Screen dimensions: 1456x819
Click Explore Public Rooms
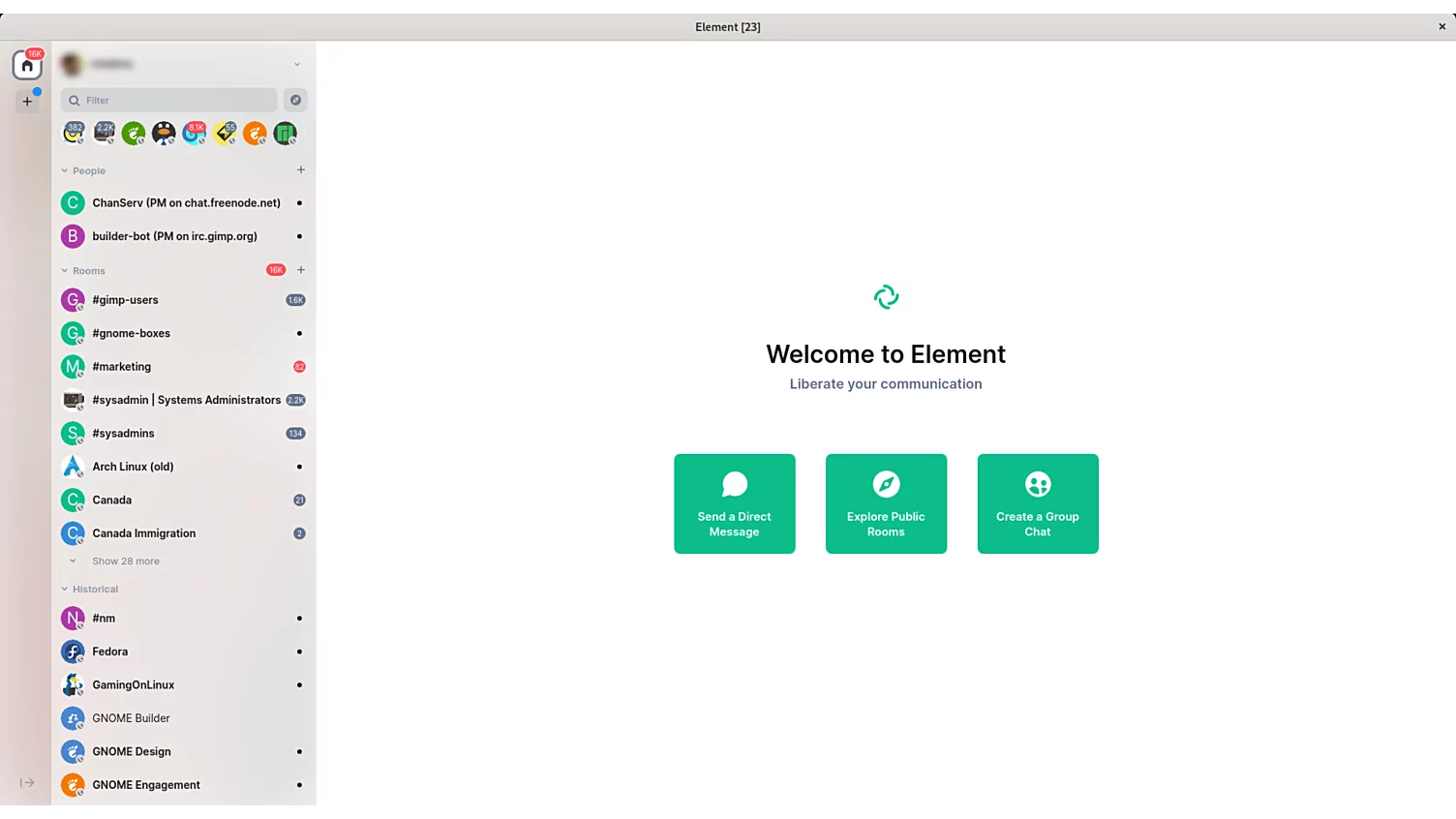pyautogui.click(x=886, y=503)
